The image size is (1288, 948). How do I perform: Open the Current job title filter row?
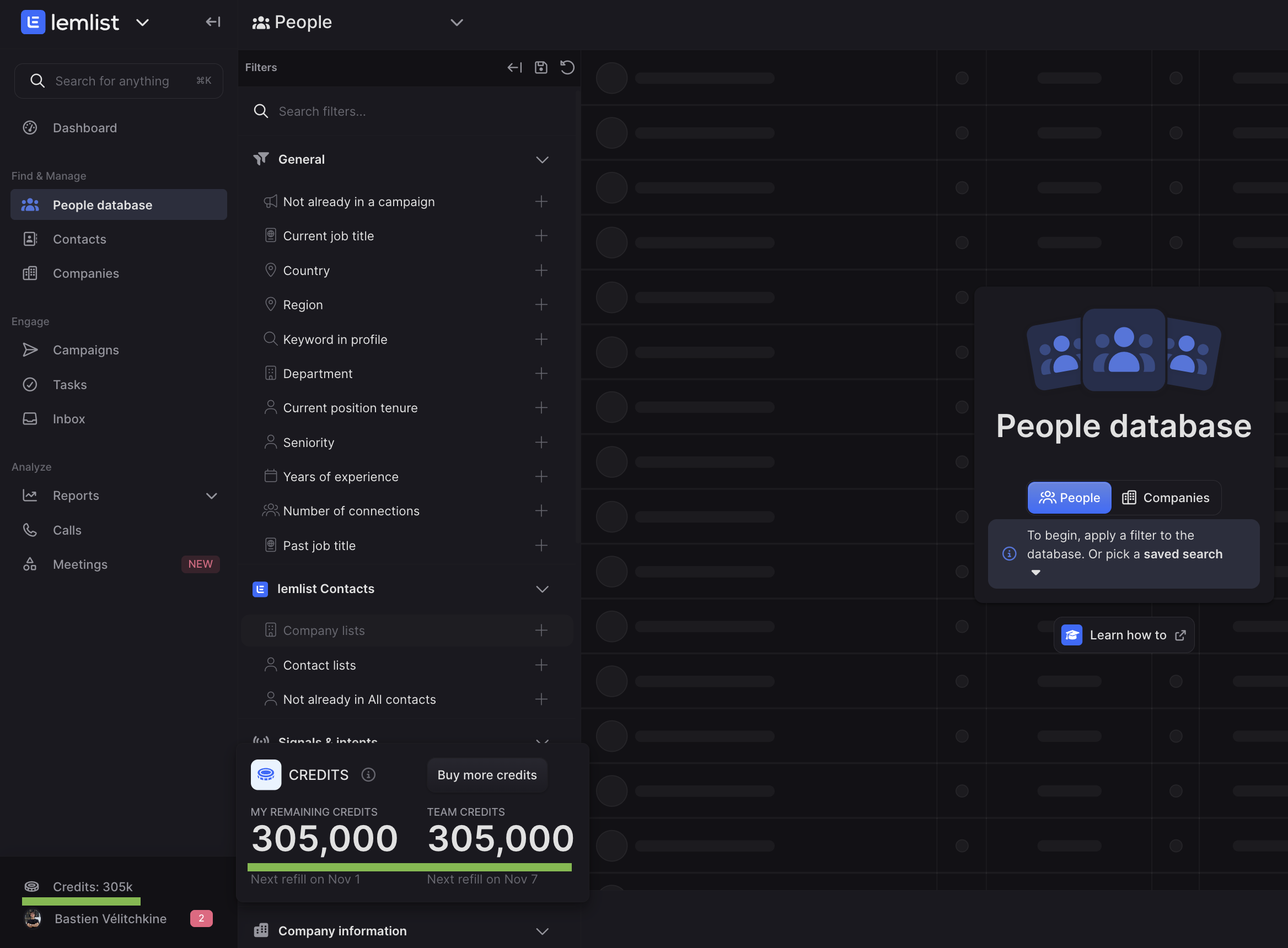pos(406,236)
